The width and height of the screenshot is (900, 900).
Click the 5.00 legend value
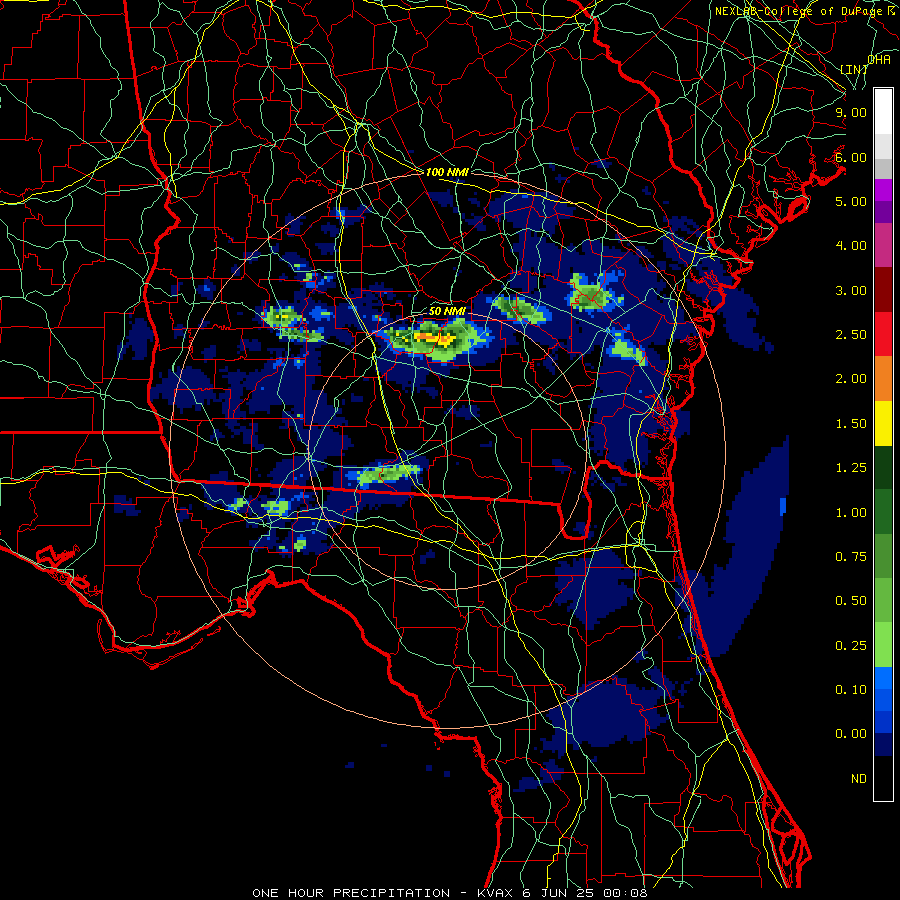[x=851, y=201]
